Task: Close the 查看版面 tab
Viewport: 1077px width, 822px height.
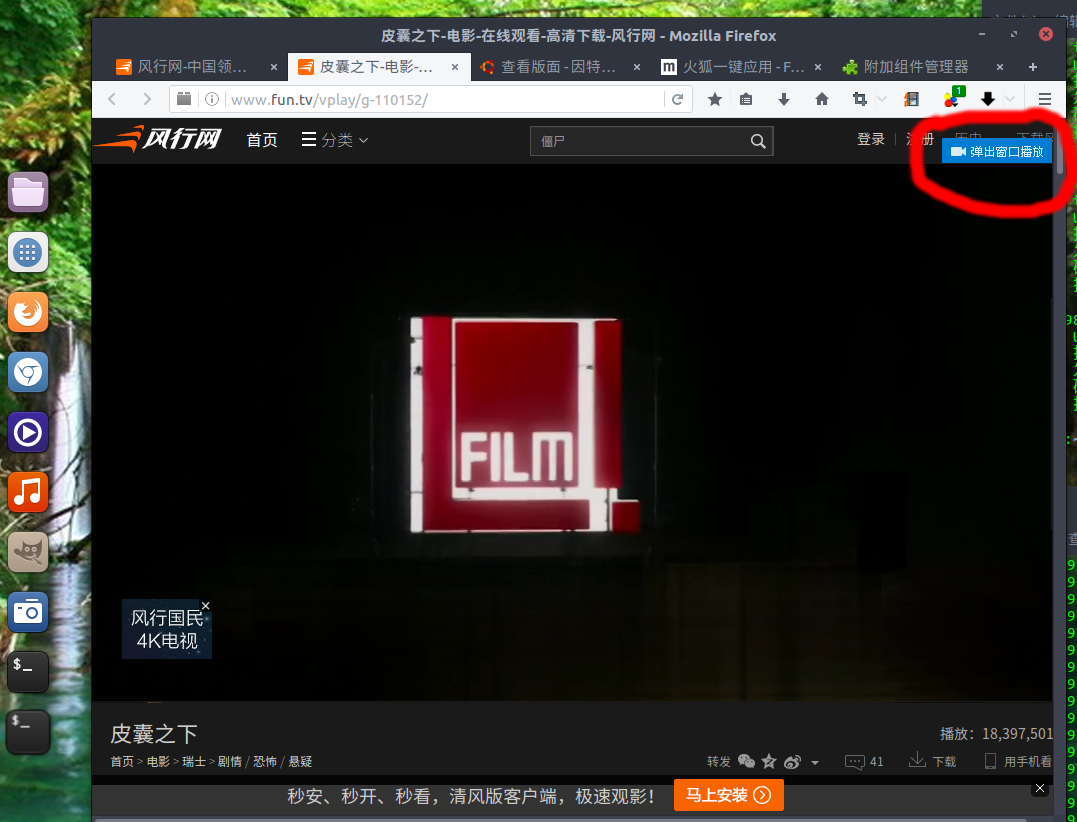Action: click(637, 67)
